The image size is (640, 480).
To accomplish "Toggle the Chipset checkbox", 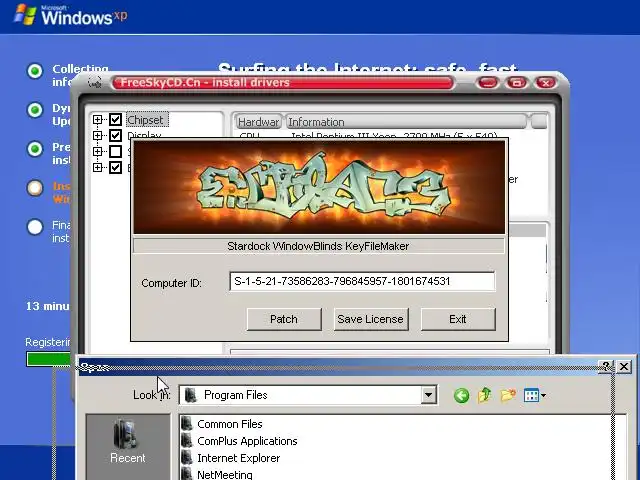I will pos(116,120).
